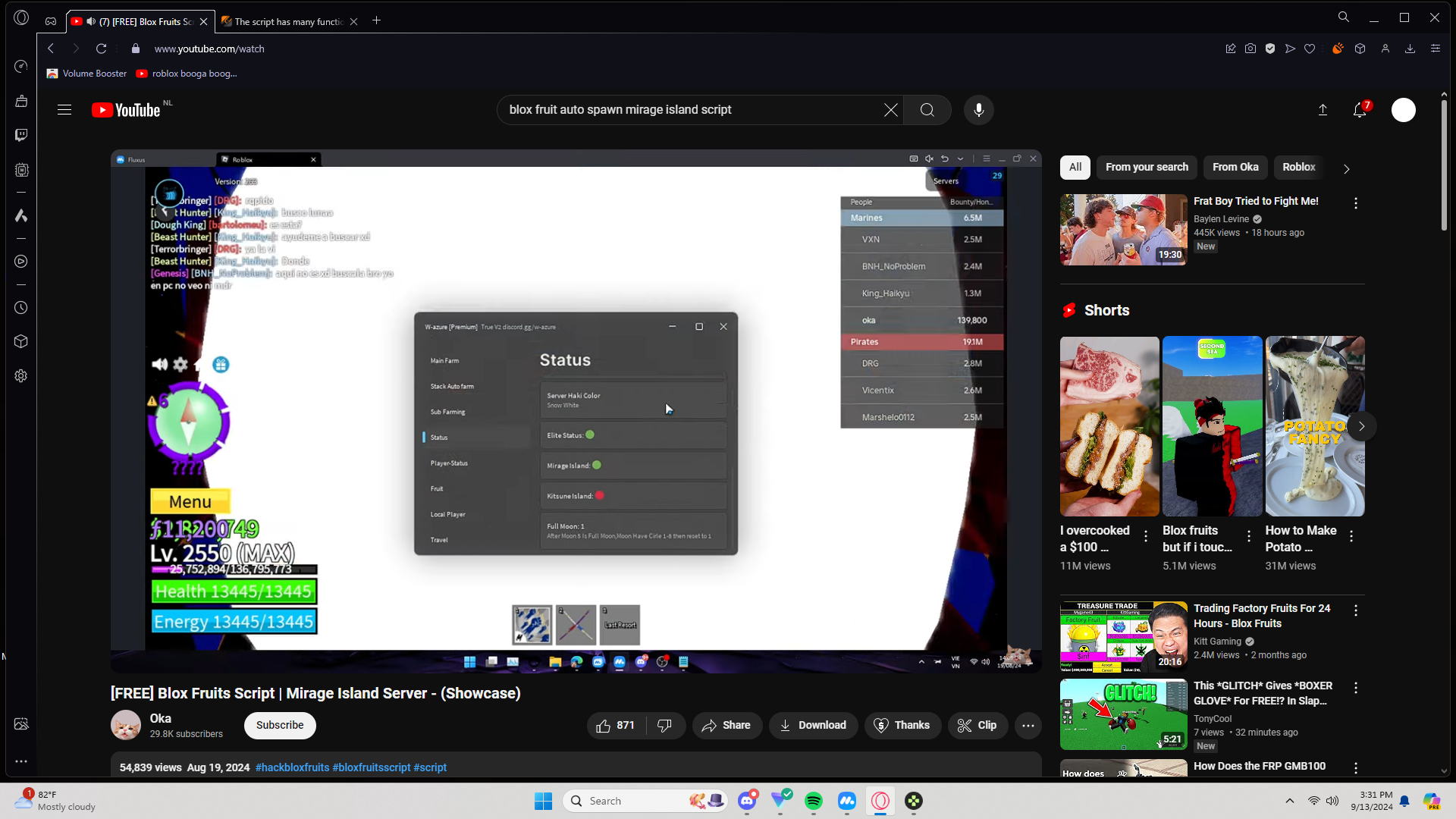Click the Windows Start button
The height and width of the screenshot is (819, 1456).
(x=543, y=801)
